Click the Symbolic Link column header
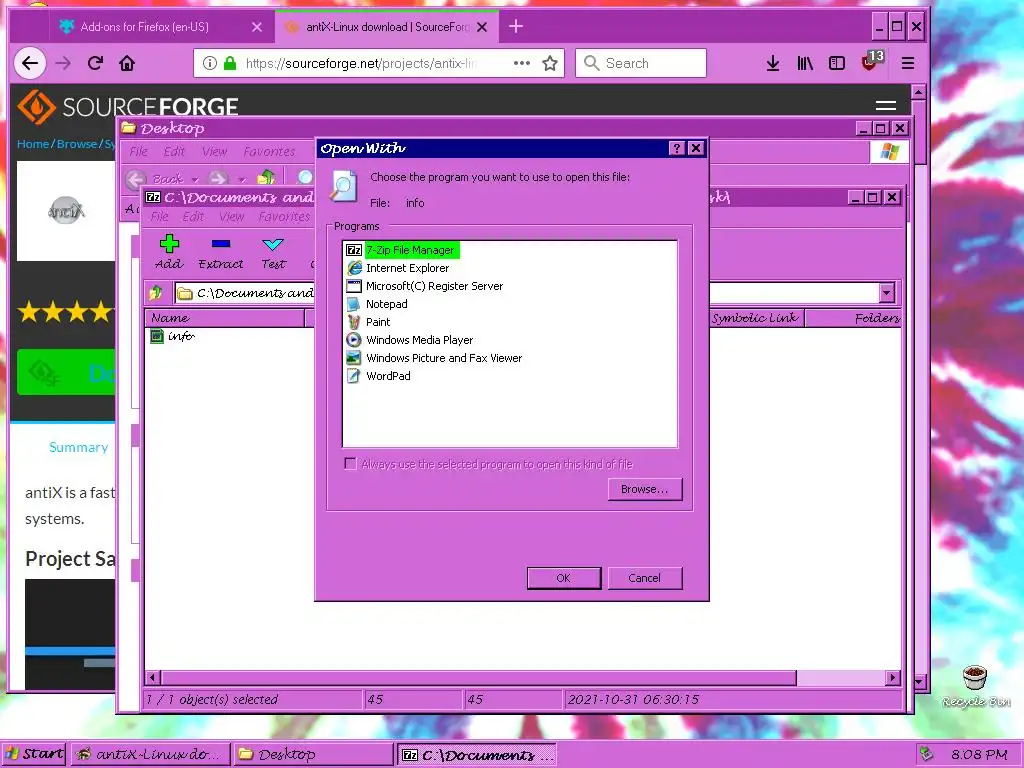The height and width of the screenshot is (768, 1024). 755,318
